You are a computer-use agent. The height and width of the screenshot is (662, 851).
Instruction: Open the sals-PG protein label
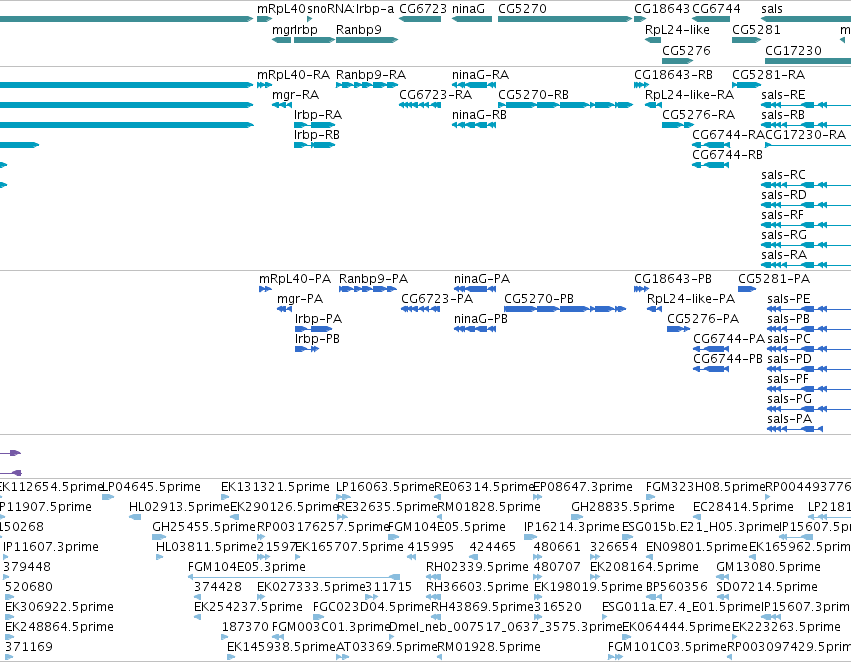point(790,399)
